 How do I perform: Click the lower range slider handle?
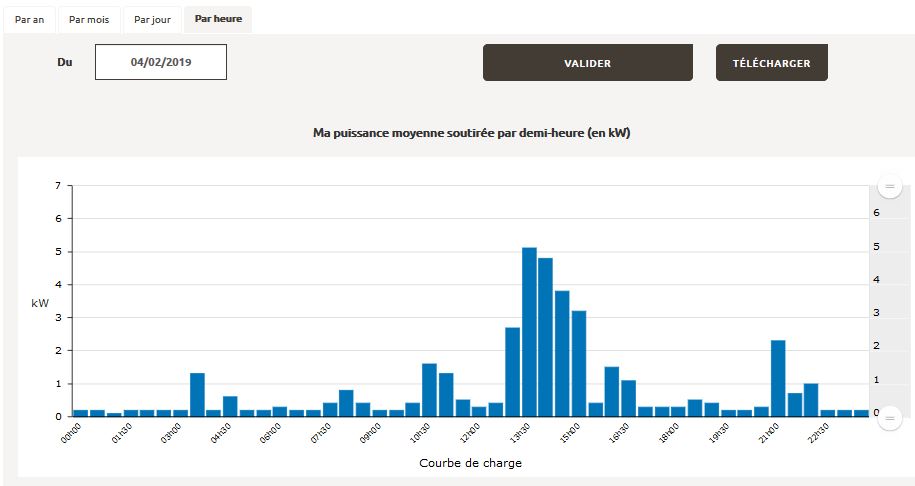pyautogui.click(x=889, y=420)
